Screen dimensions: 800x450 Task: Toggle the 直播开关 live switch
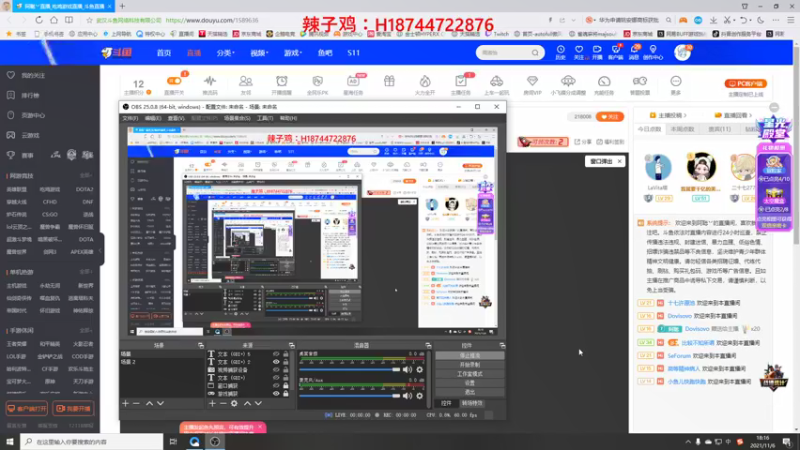[x=174, y=81]
